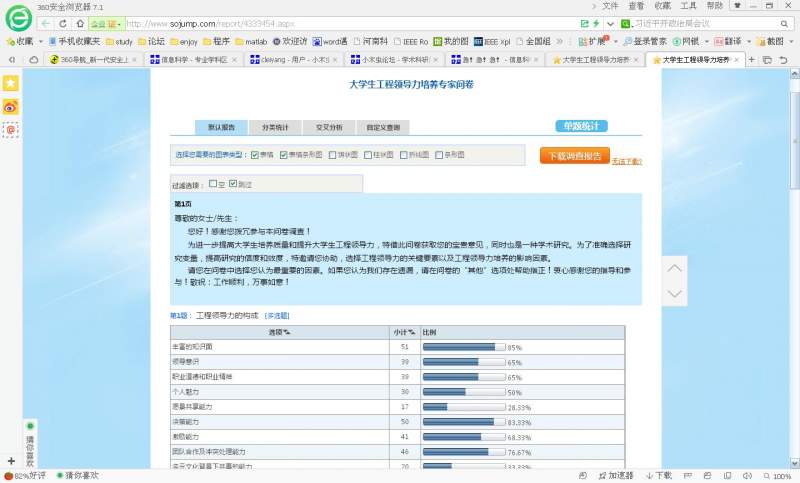Open the 帮助 menu
The image size is (800, 483).
click(714, 6)
